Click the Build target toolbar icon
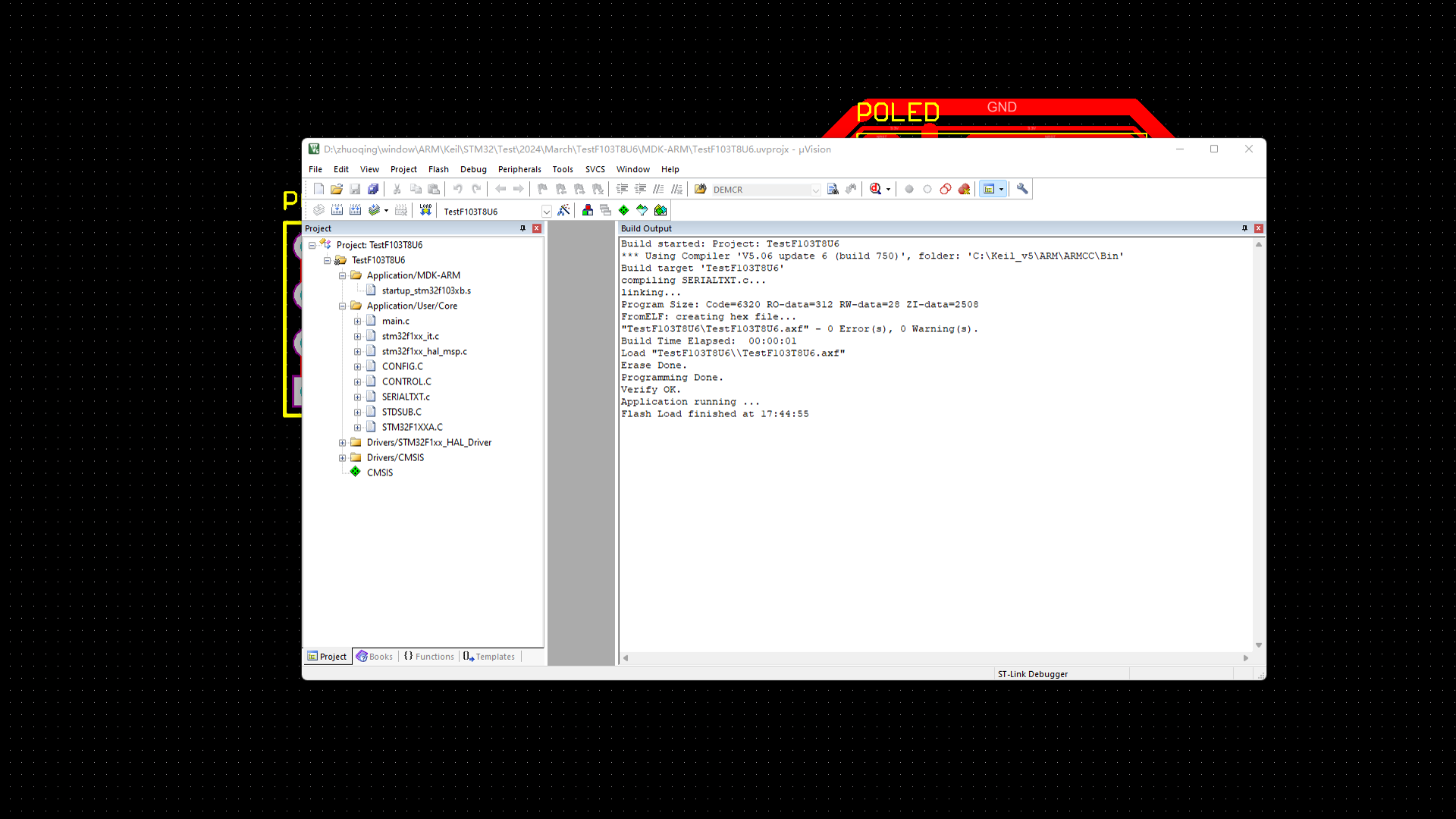This screenshot has height=819, width=1456. (337, 210)
